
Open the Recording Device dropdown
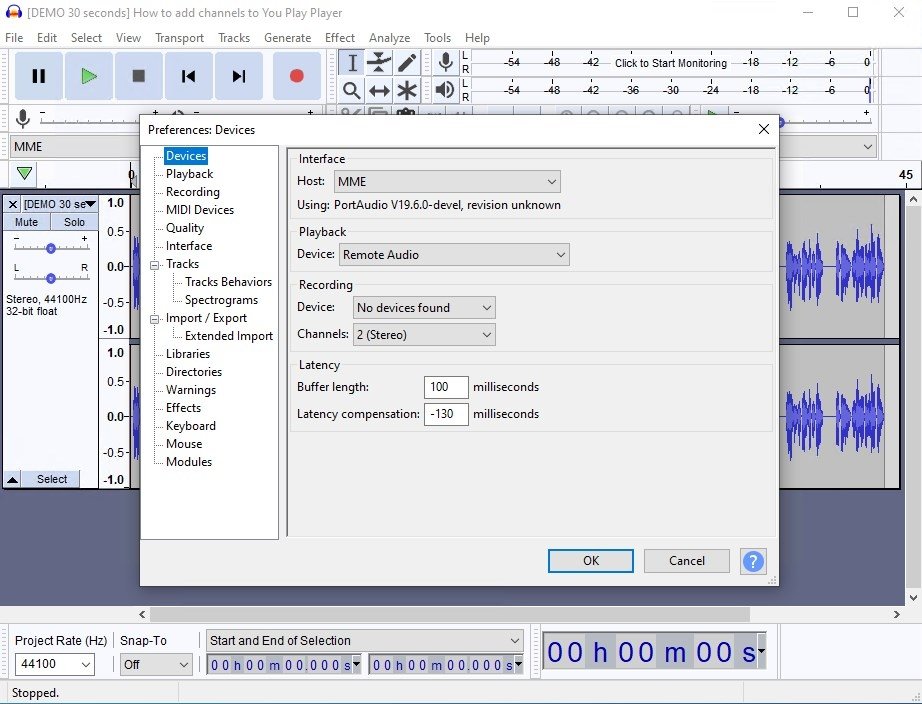424,308
